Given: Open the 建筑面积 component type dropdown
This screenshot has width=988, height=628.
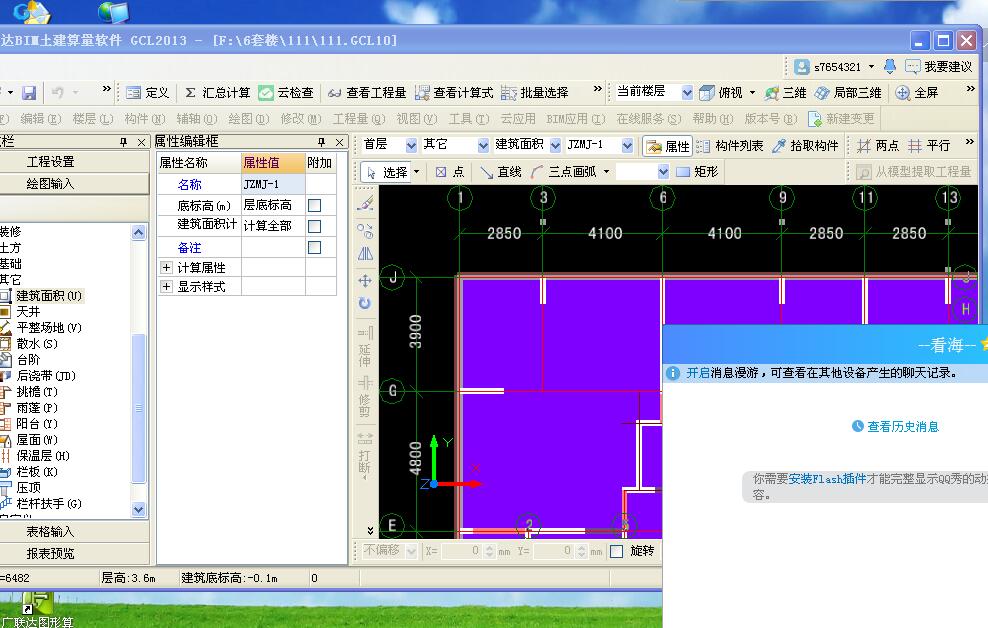Looking at the screenshot, I should 555,146.
